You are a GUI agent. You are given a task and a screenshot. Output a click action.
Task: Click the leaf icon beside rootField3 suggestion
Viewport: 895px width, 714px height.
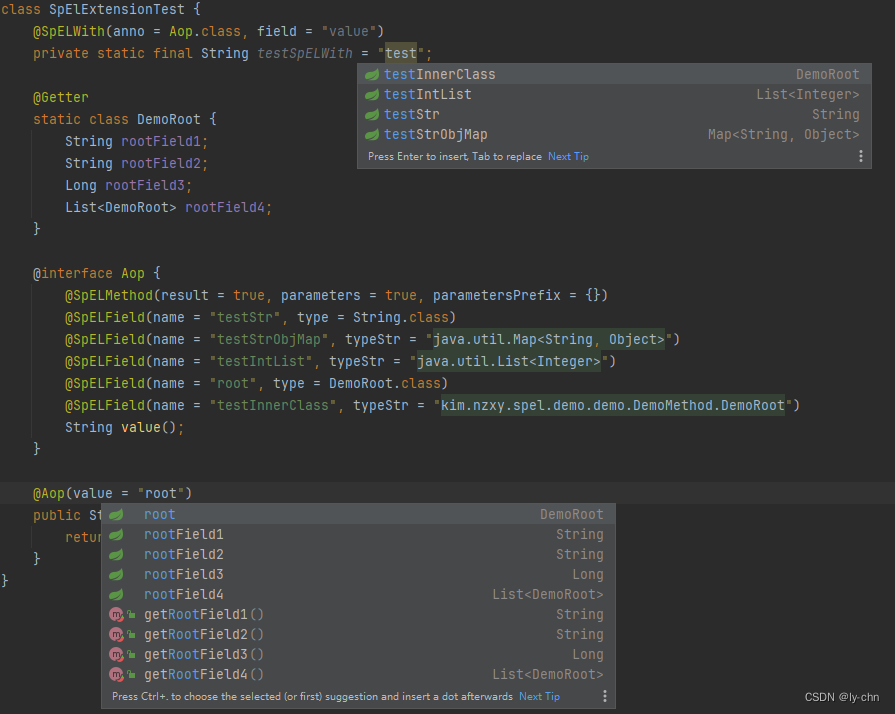coord(116,574)
